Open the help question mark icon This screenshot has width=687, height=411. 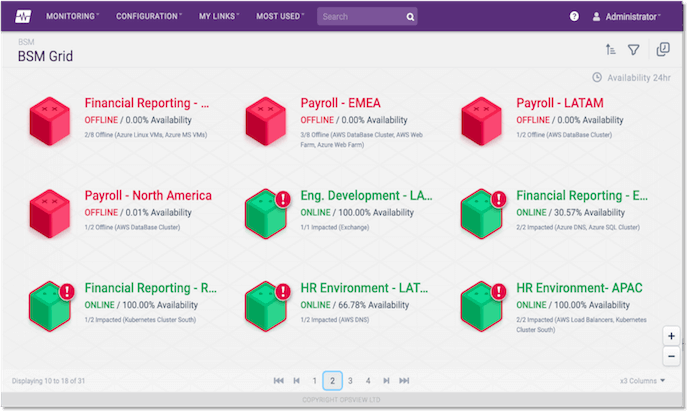pos(574,17)
